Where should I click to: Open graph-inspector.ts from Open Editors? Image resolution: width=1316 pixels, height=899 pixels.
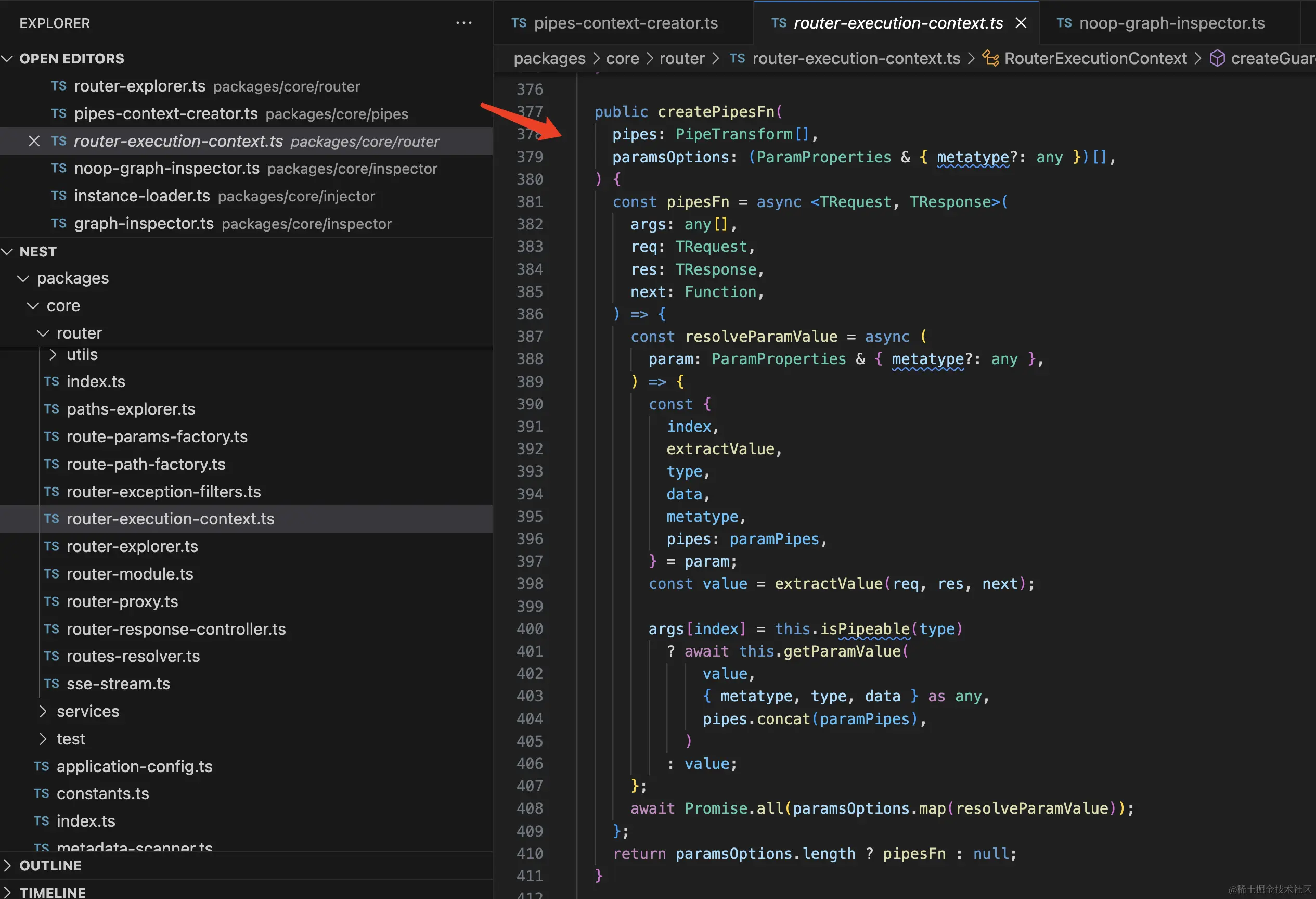point(247,223)
